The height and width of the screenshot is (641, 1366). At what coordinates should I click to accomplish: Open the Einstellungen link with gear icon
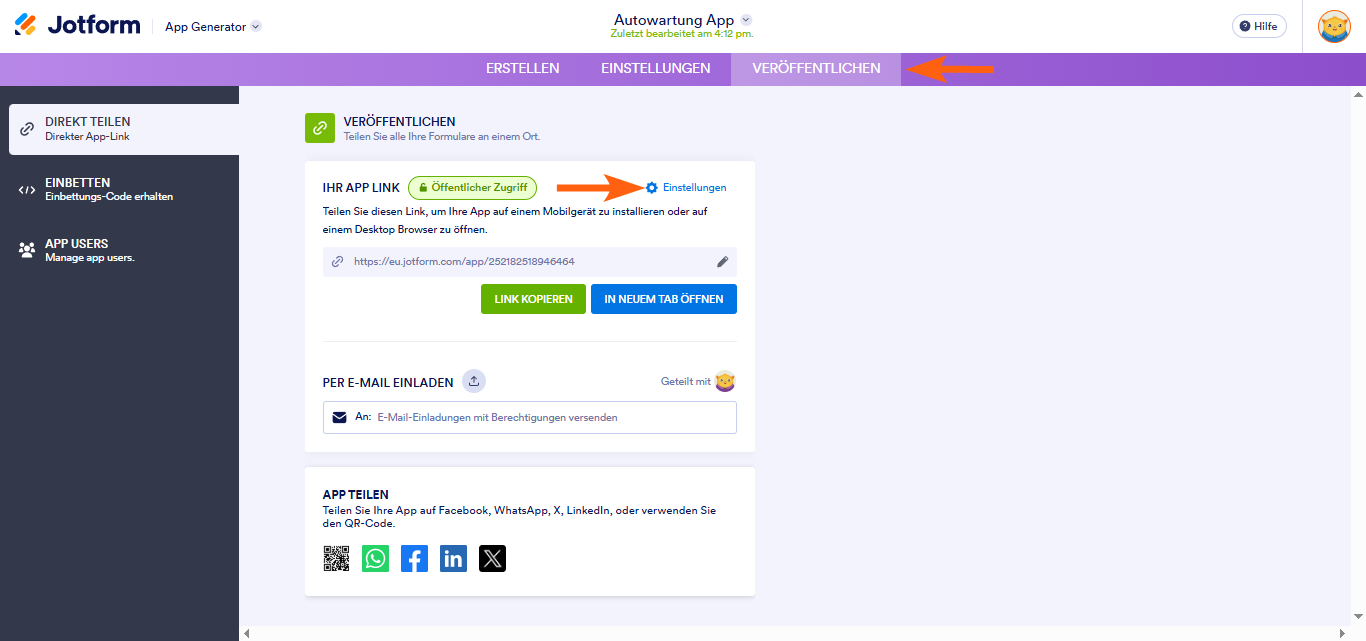pos(686,187)
